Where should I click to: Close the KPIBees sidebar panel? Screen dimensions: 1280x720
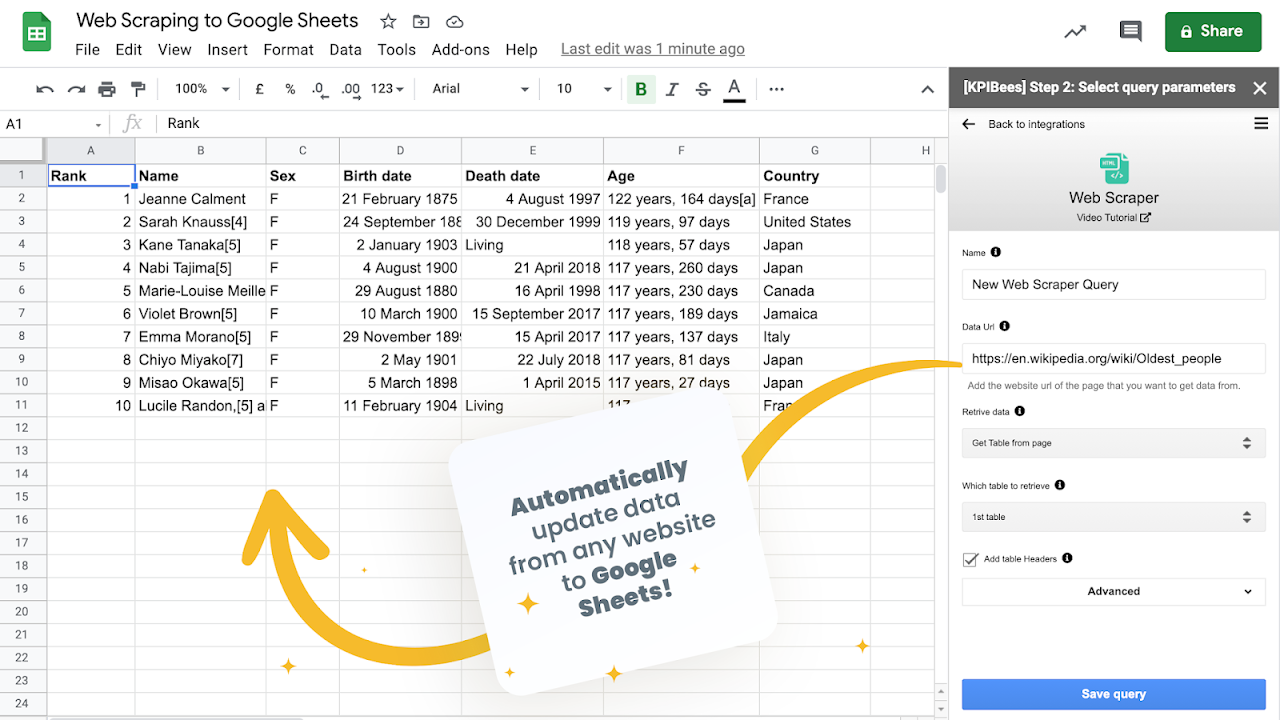(1260, 88)
